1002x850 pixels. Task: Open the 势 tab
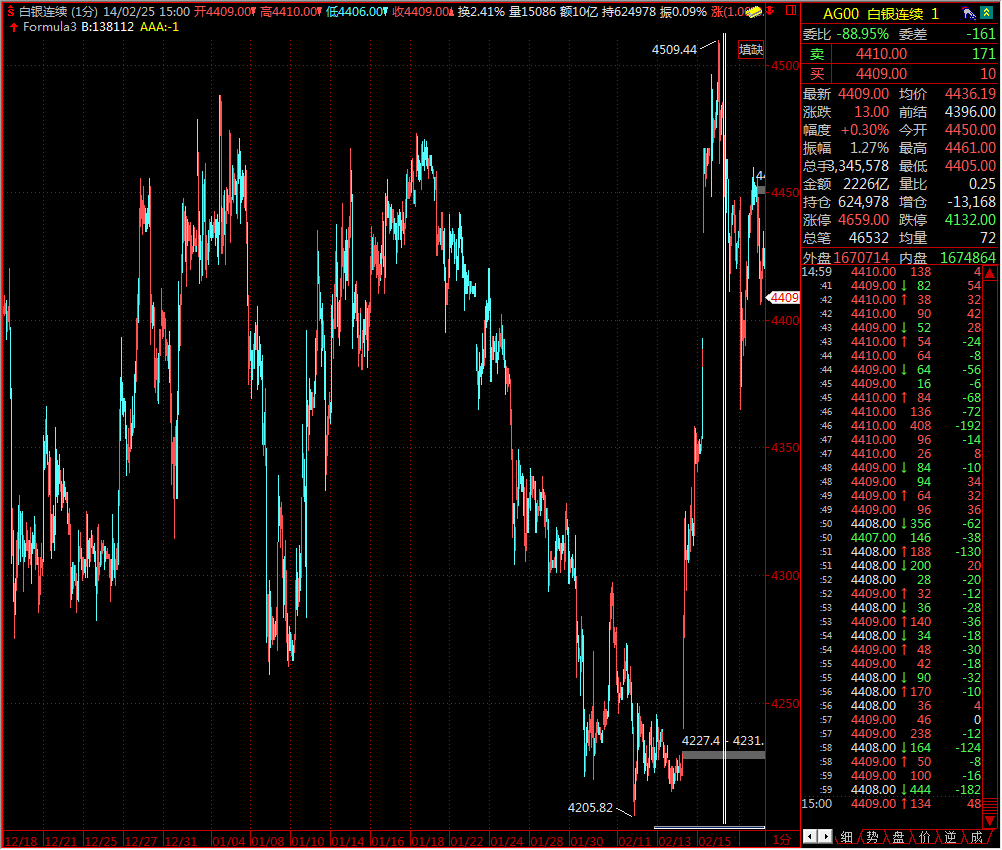(x=872, y=837)
